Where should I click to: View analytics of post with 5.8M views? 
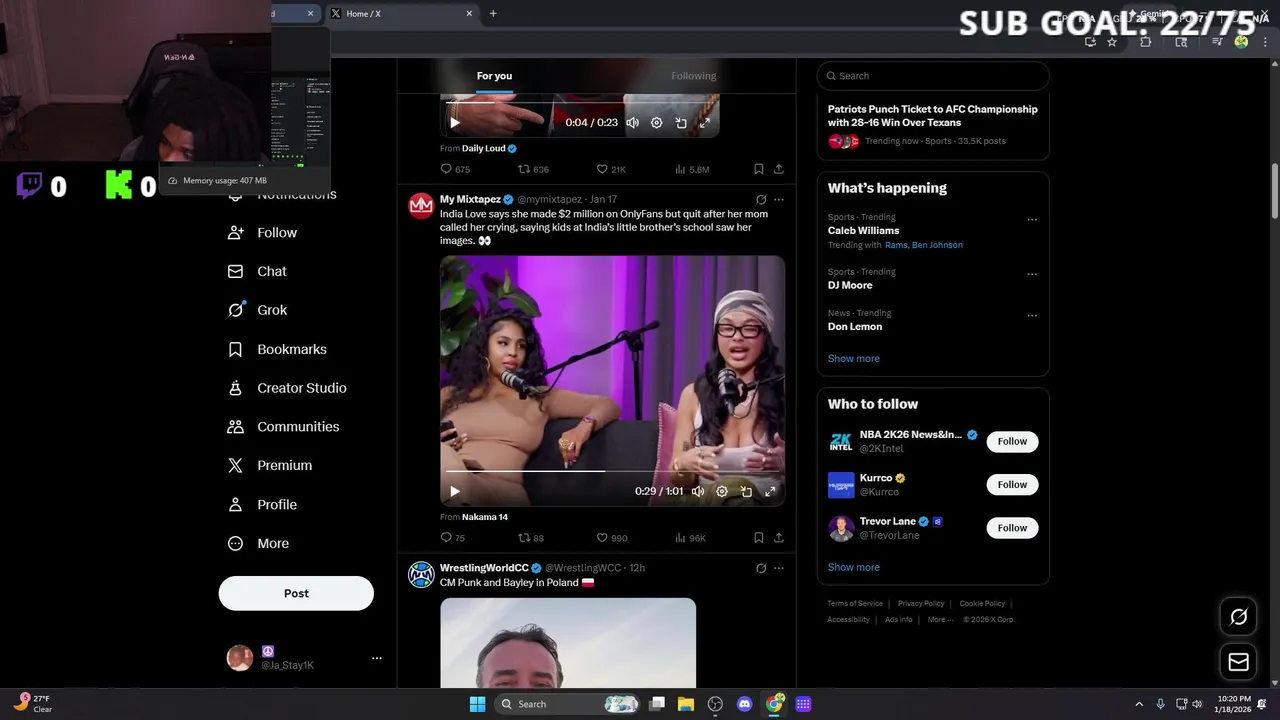(x=692, y=169)
